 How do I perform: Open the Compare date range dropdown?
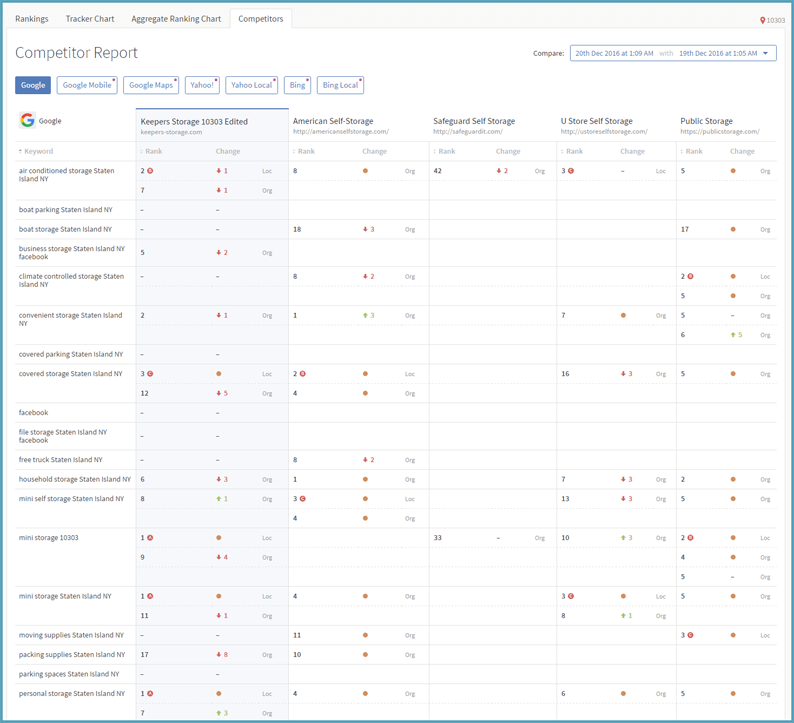click(x=673, y=53)
